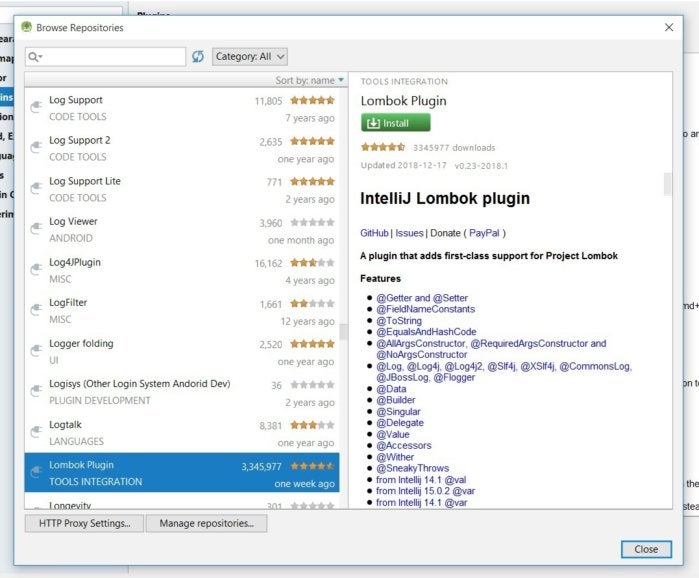The width and height of the screenshot is (699, 578).
Task: Click the star rating of Log4JPlugin
Action: [312, 262]
